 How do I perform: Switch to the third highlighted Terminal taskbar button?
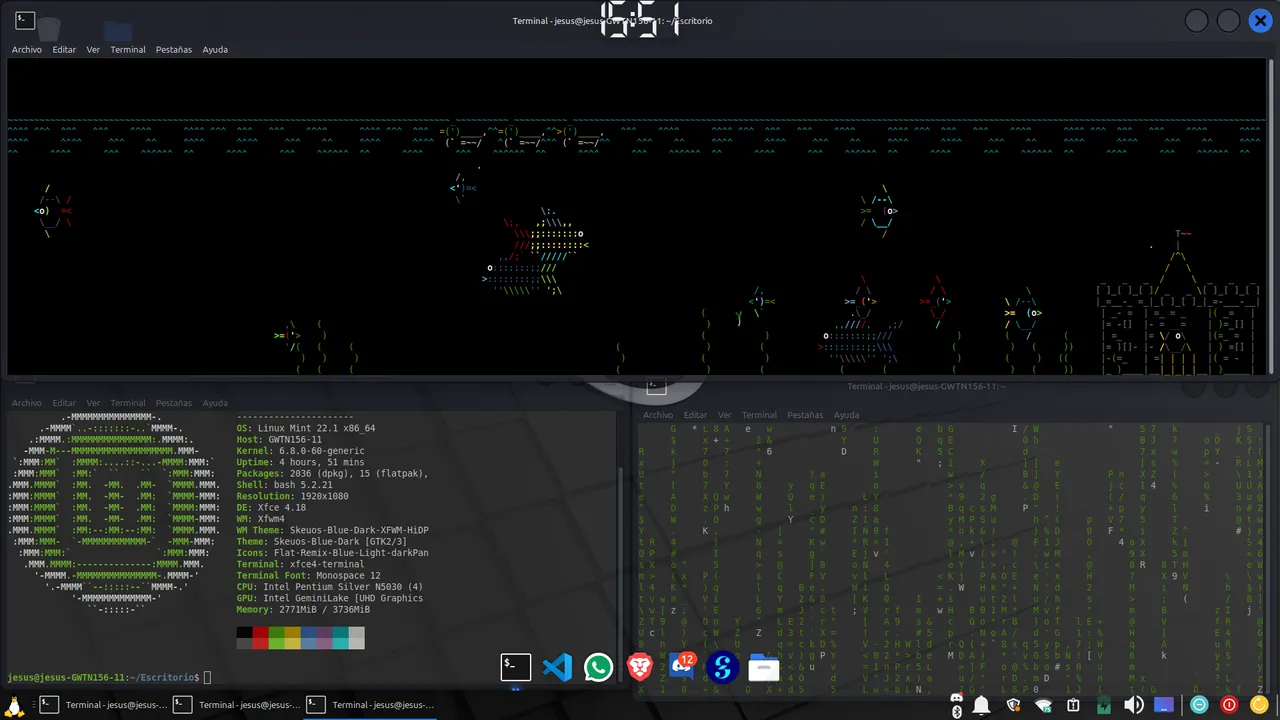[370, 705]
